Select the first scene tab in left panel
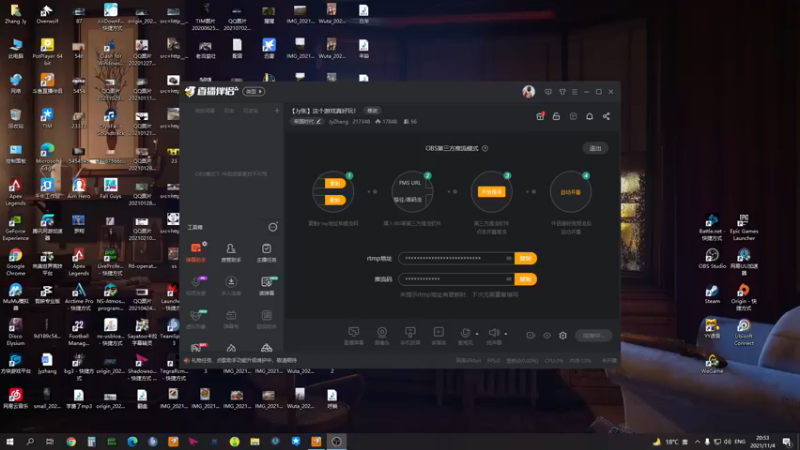This screenshot has width=800, height=450. pyautogui.click(x=205, y=111)
